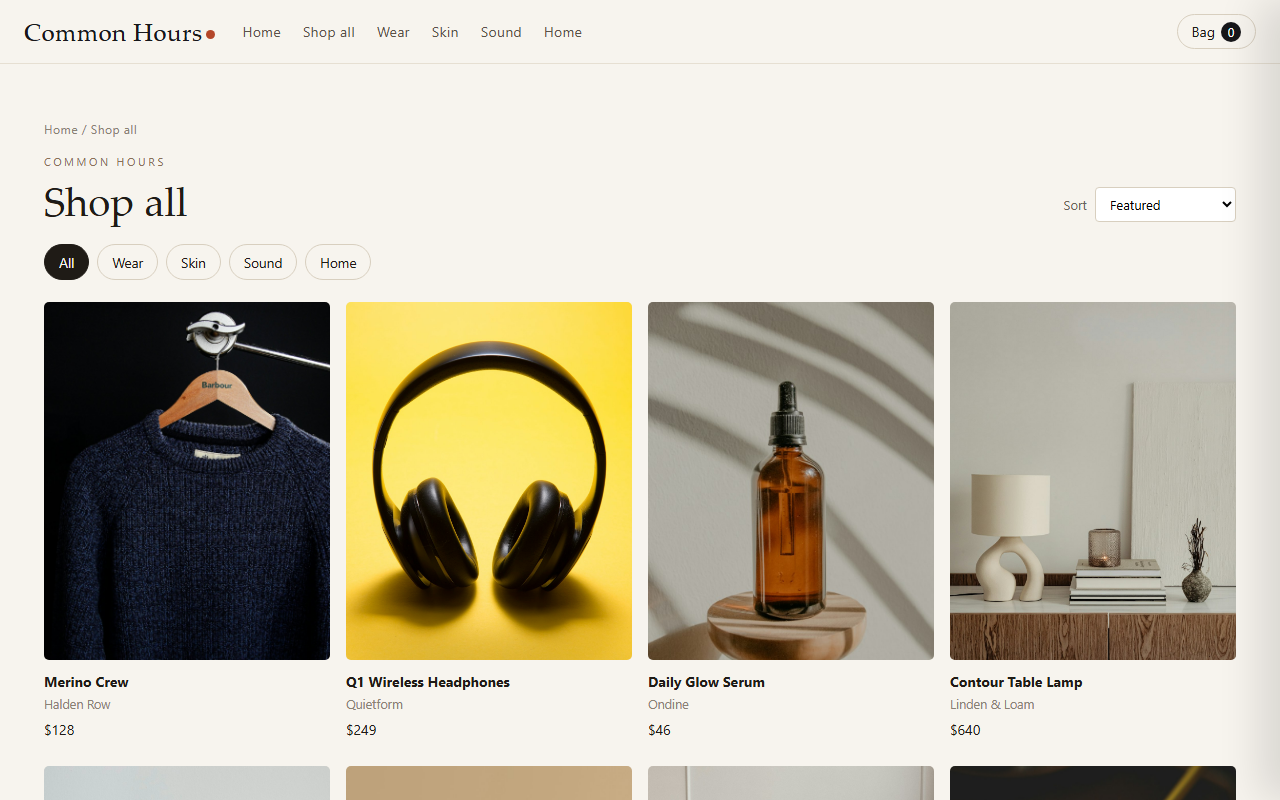
Task: Expand the Sort dropdown showing Featured
Action: 1165,205
